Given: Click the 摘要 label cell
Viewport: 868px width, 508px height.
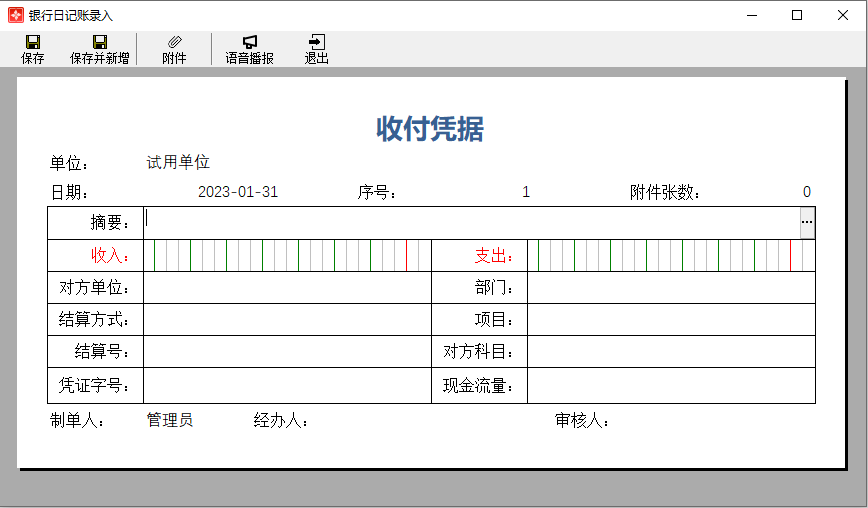Looking at the screenshot, I should pyautogui.click(x=95, y=222).
